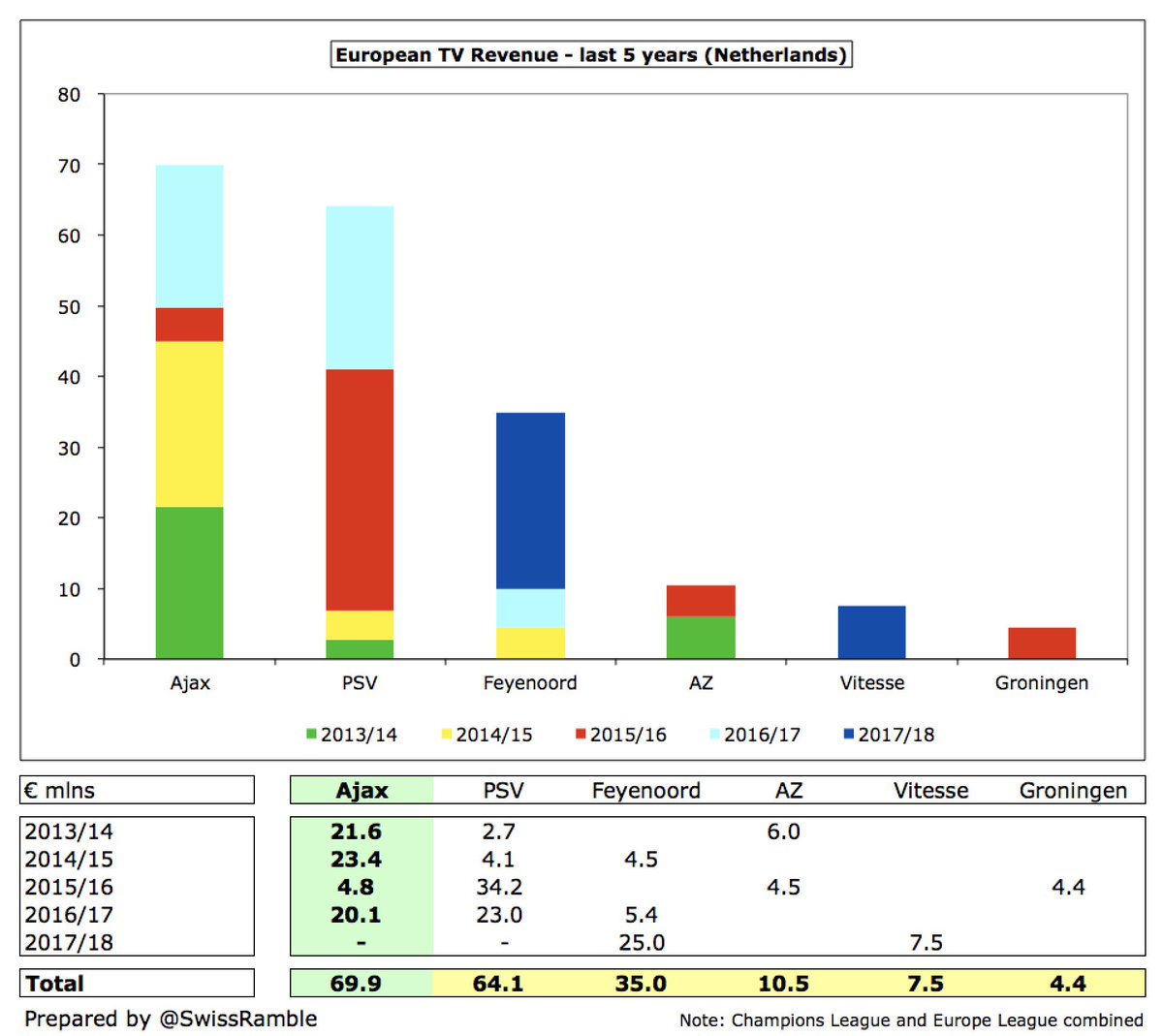
Task: Click Ajax 2015/16 value 4.8
Action: (356, 887)
